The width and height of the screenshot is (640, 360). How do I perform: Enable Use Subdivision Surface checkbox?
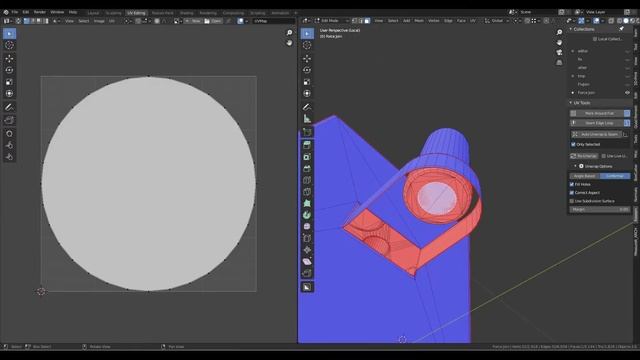(572, 201)
